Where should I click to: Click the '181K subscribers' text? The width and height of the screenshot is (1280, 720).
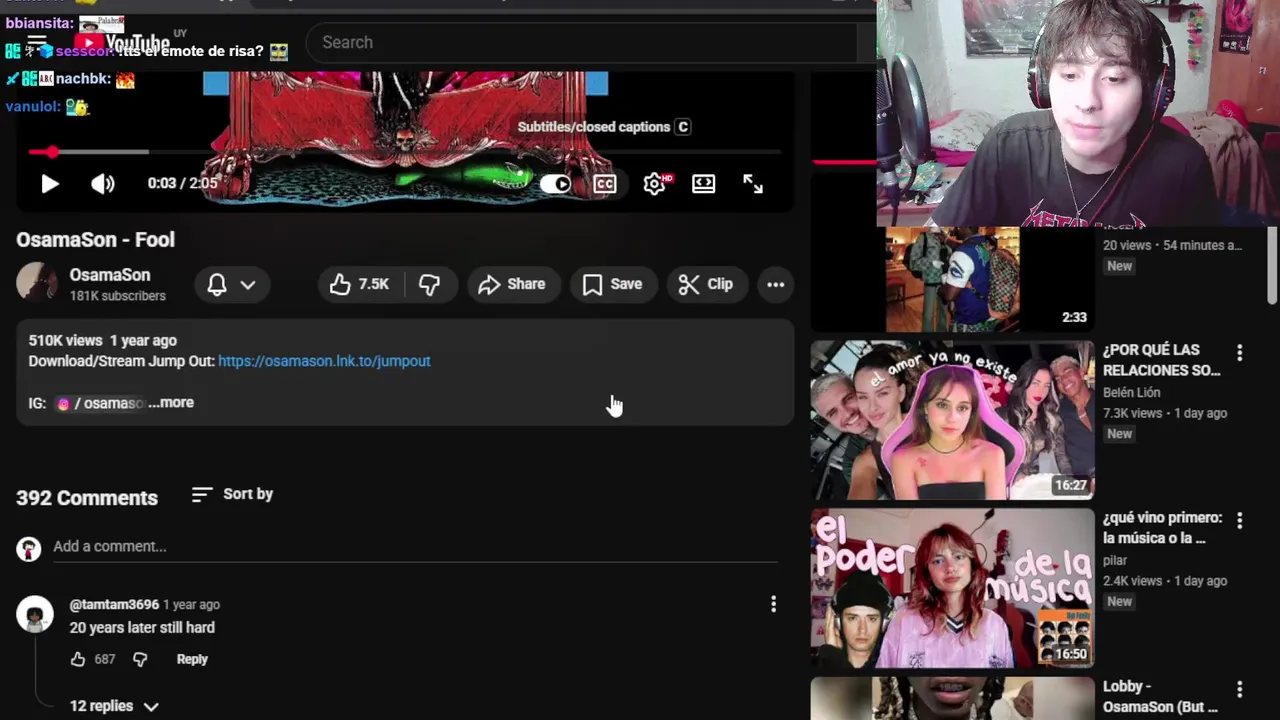point(117,296)
